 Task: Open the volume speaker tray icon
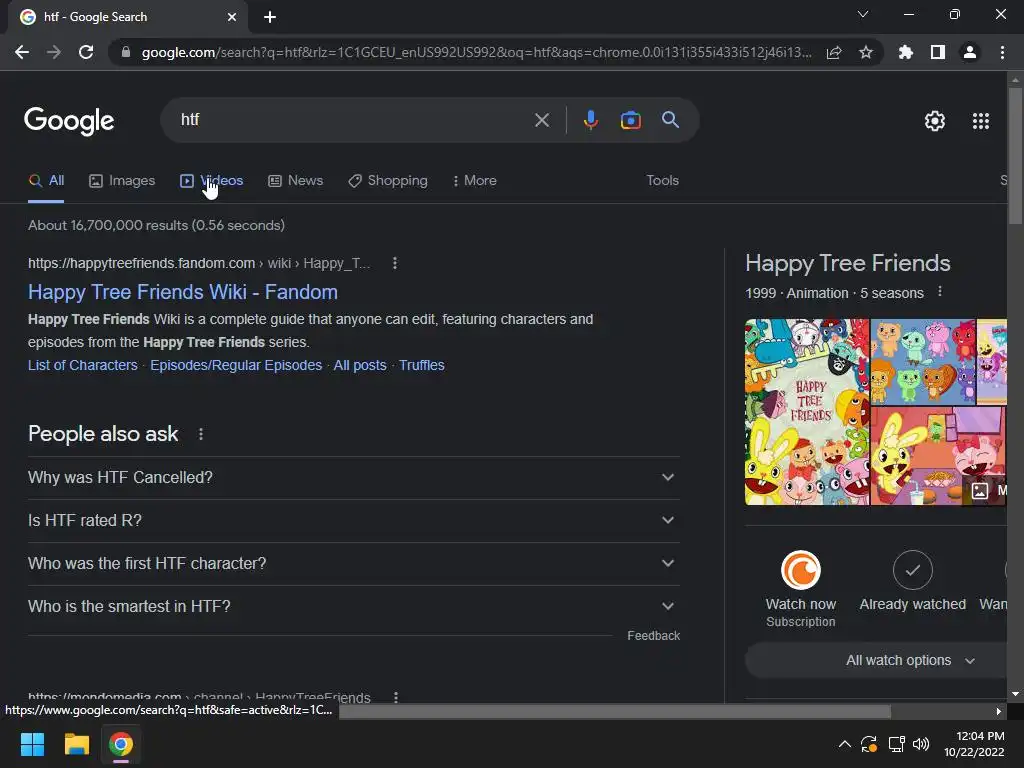click(921, 744)
